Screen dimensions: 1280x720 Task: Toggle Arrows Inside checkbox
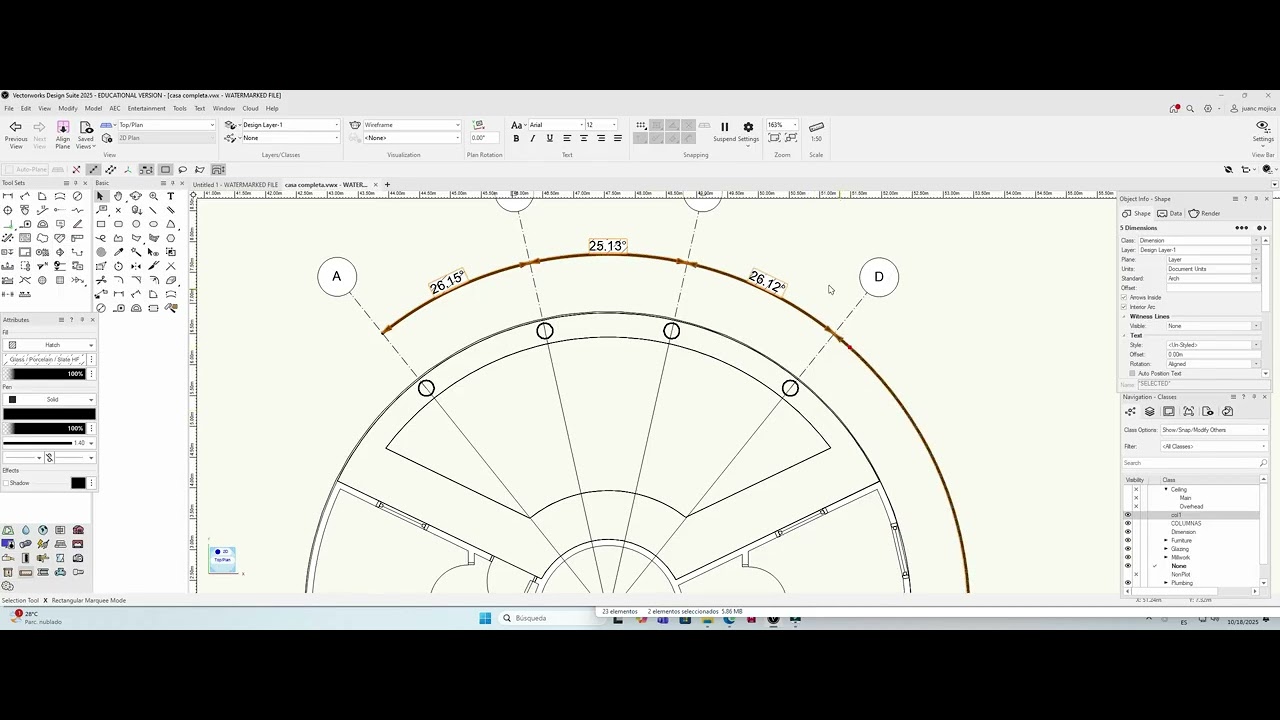(x=1124, y=298)
